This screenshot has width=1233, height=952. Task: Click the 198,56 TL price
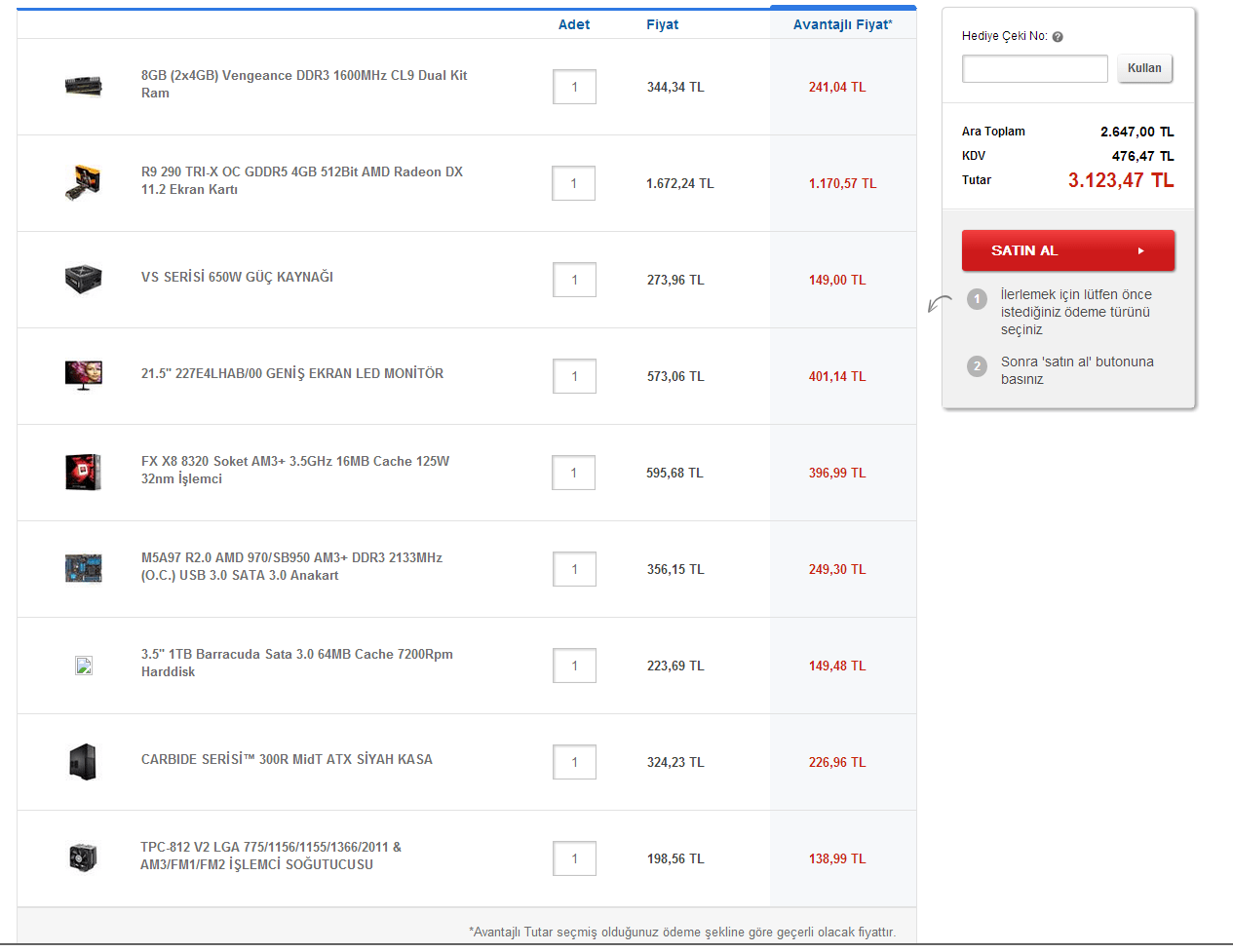[x=675, y=858]
